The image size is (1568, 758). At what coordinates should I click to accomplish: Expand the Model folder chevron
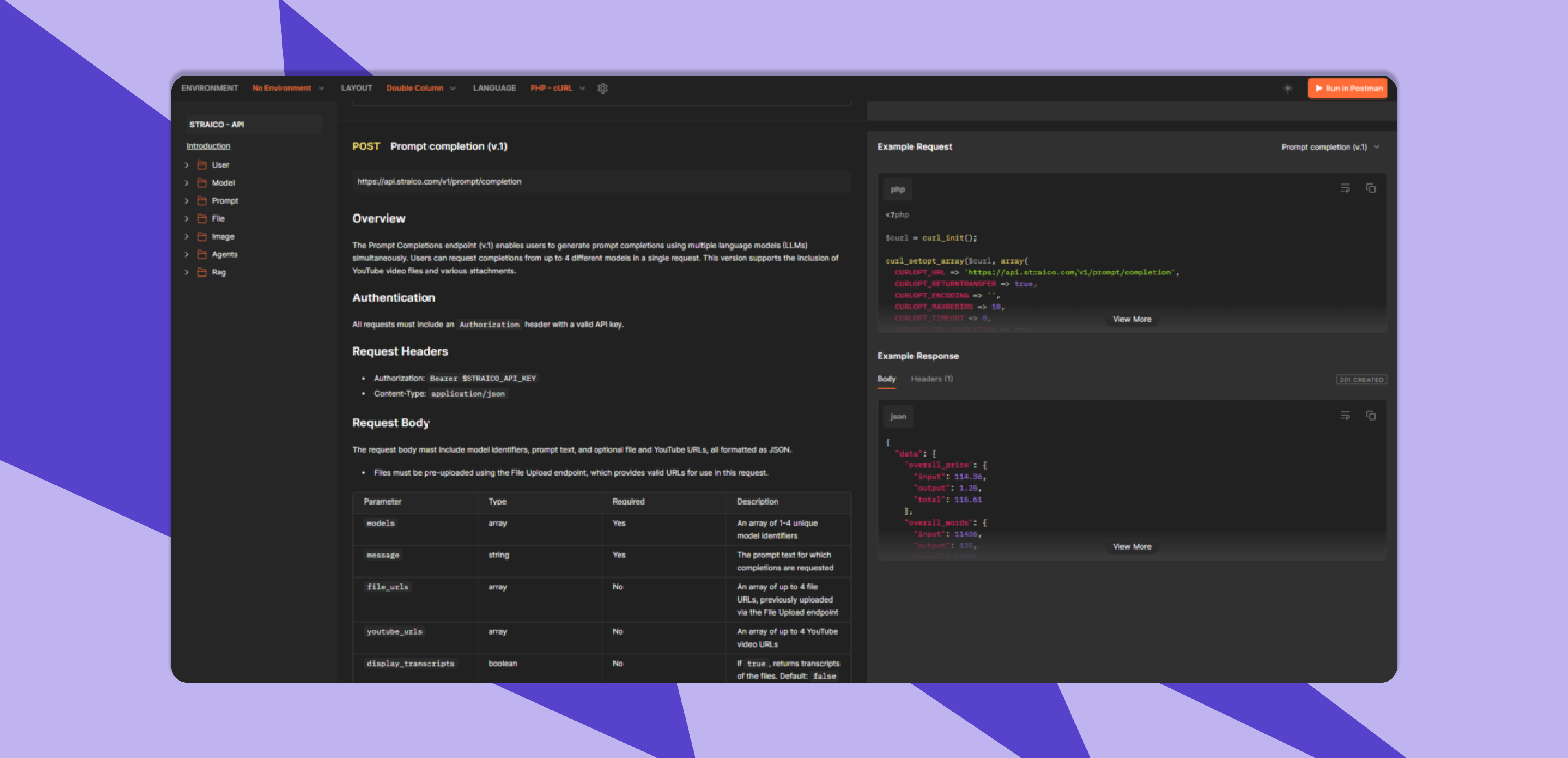(187, 183)
